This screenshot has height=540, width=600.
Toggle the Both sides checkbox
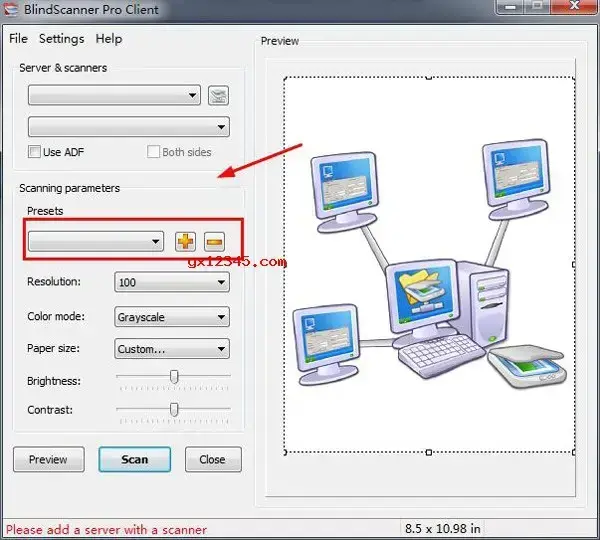click(x=153, y=152)
